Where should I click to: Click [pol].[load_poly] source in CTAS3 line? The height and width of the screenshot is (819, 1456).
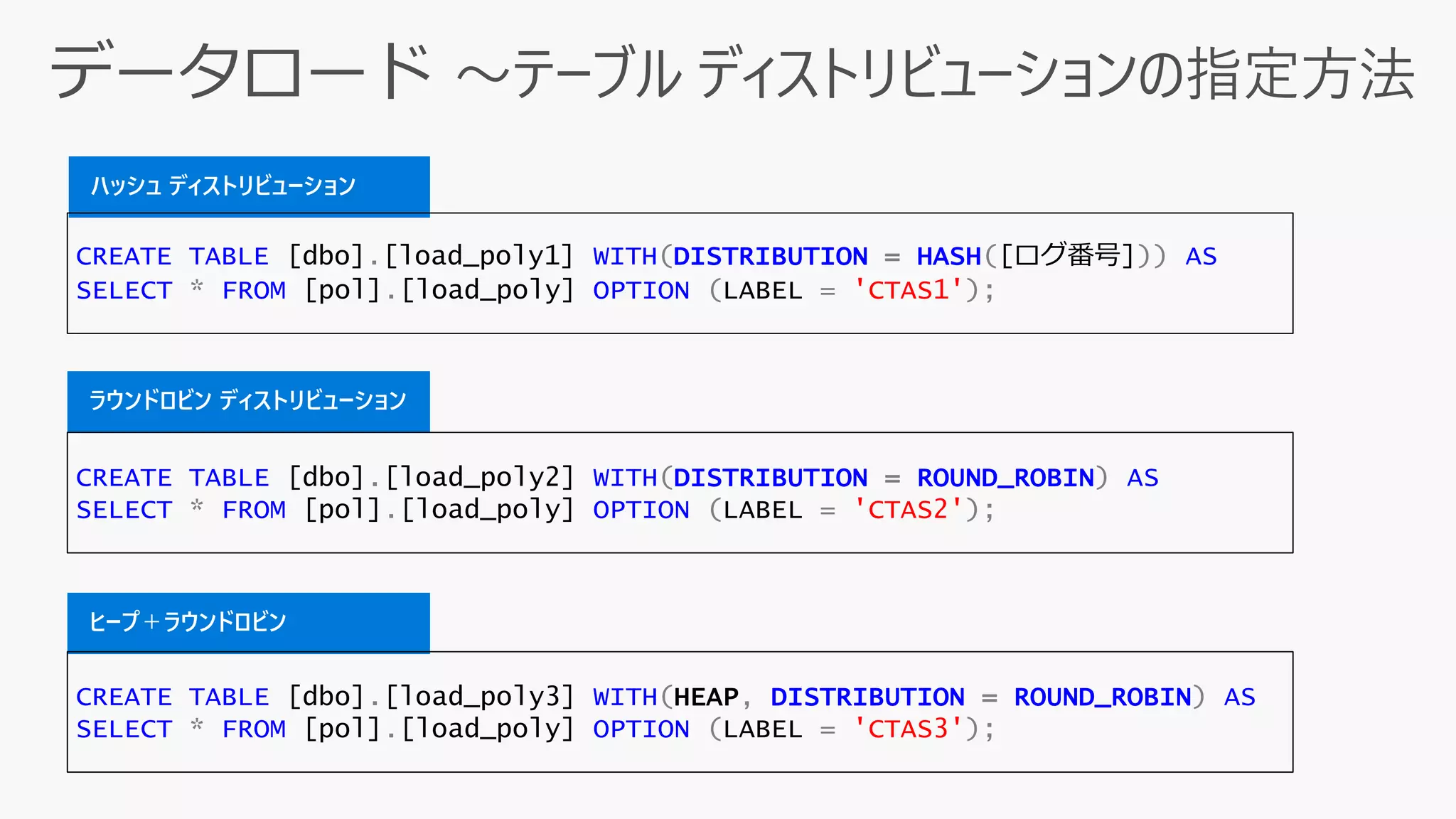point(439,729)
